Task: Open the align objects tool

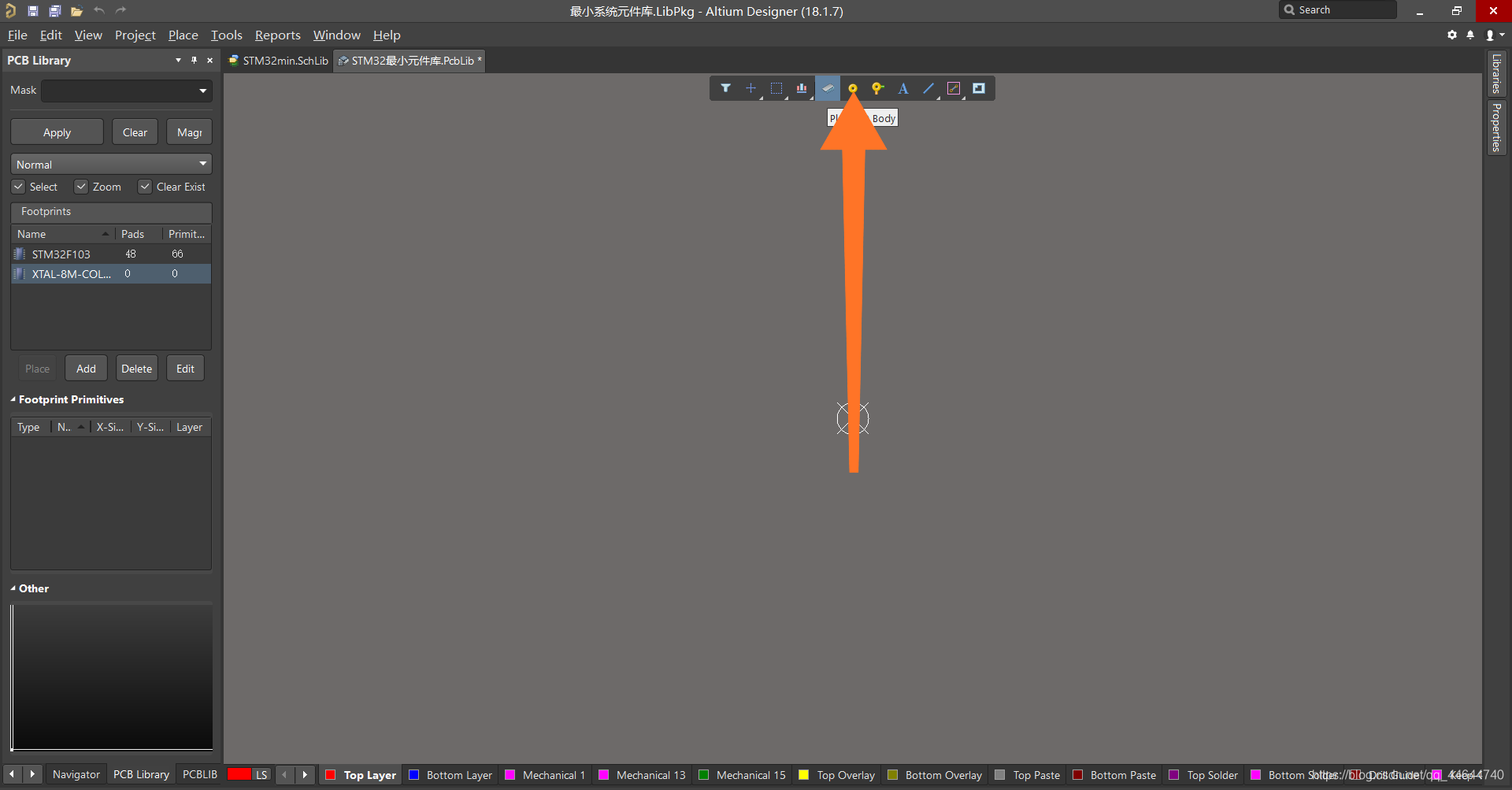Action: [802, 88]
